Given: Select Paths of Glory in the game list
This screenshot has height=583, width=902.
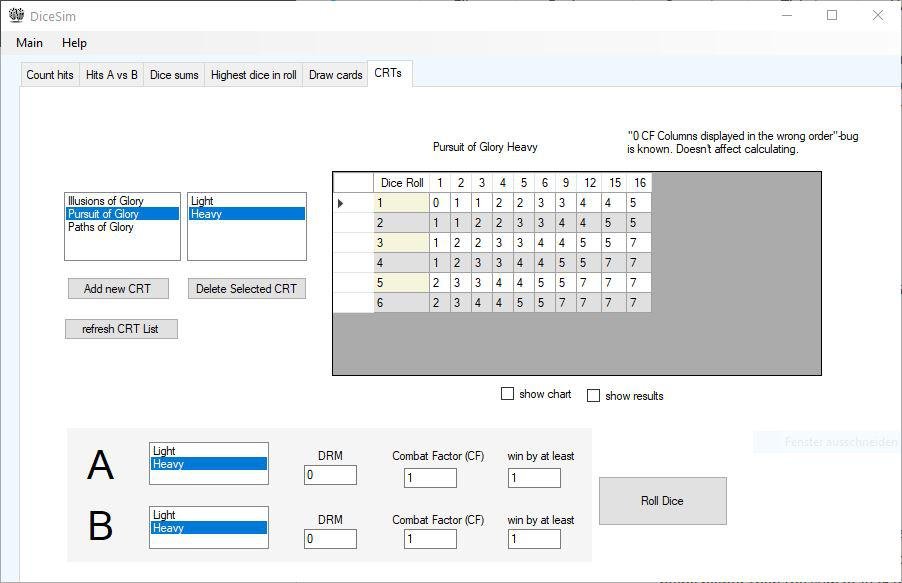Looking at the screenshot, I should click(122, 227).
